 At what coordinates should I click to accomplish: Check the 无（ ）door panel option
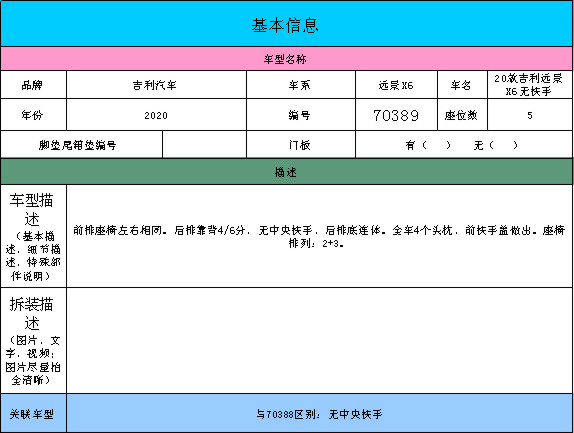pos(496,145)
